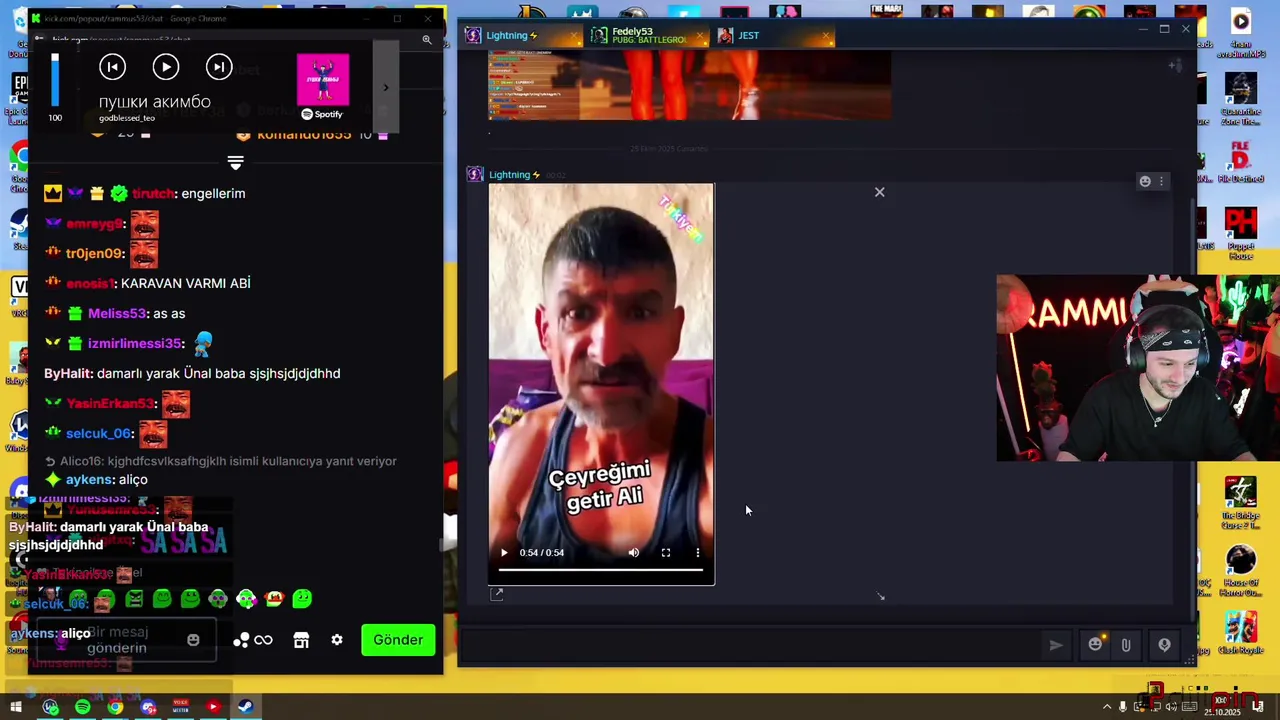Click the Gönder send button
Image resolution: width=1280 pixels, height=720 pixels.
[398, 640]
